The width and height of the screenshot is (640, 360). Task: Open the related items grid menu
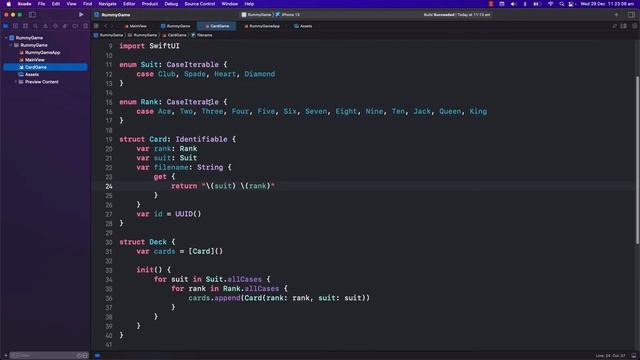click(96, 26)
